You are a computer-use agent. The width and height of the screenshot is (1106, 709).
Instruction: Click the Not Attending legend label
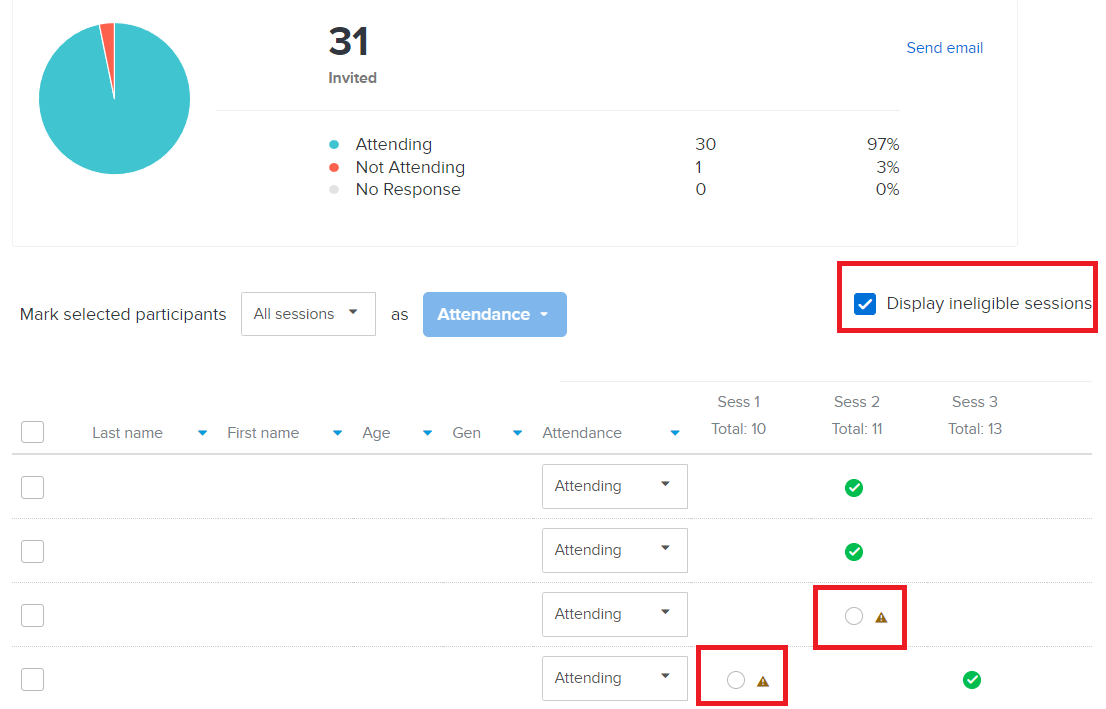410,167
